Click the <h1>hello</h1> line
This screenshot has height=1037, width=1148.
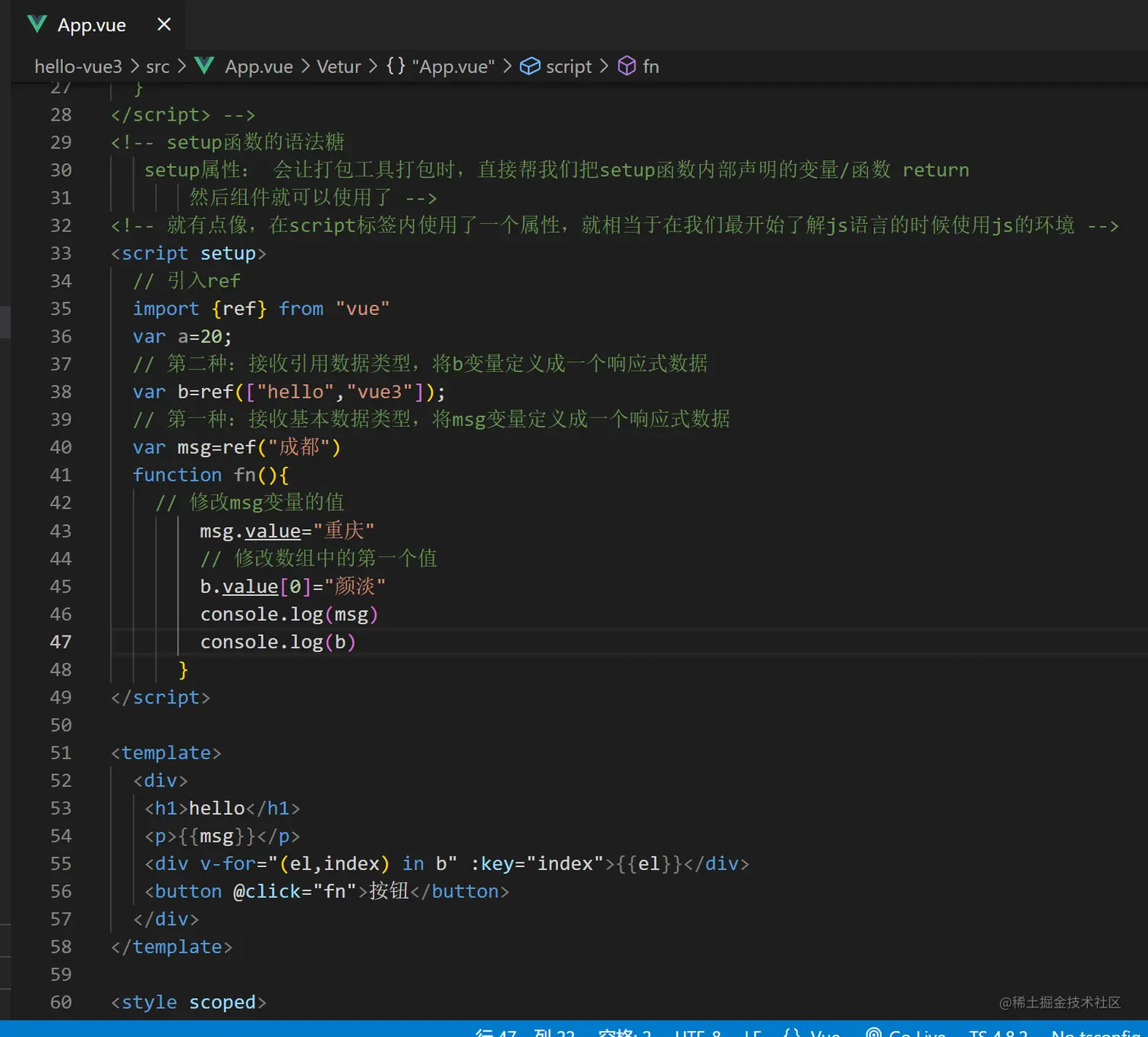coord(222,808)
